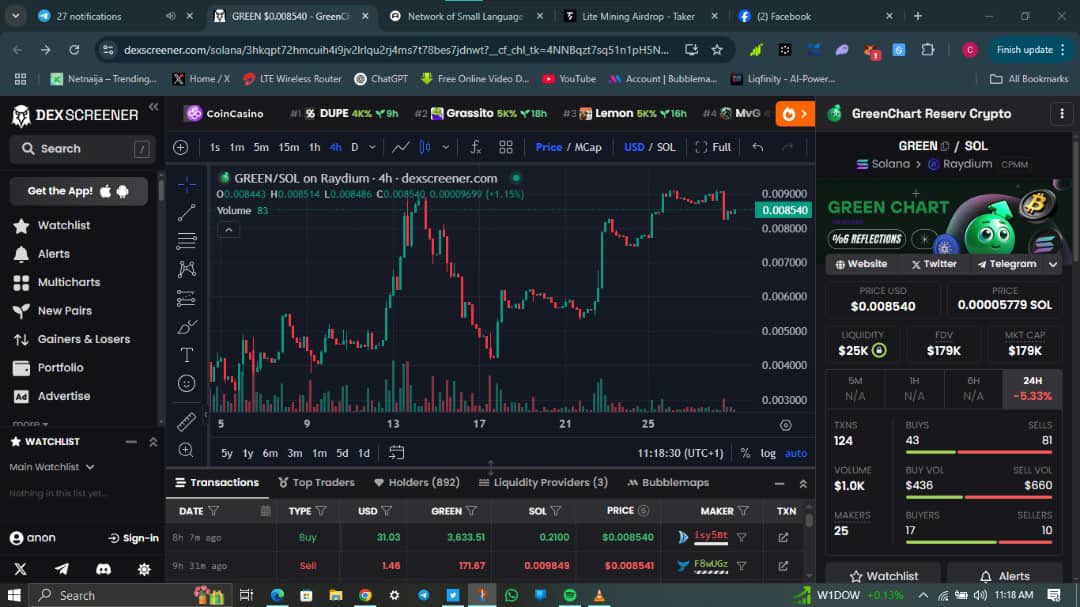Open the Fibonacci retracement tool
The height and width of the screenshot is (607, 1080).
(186, 241)
